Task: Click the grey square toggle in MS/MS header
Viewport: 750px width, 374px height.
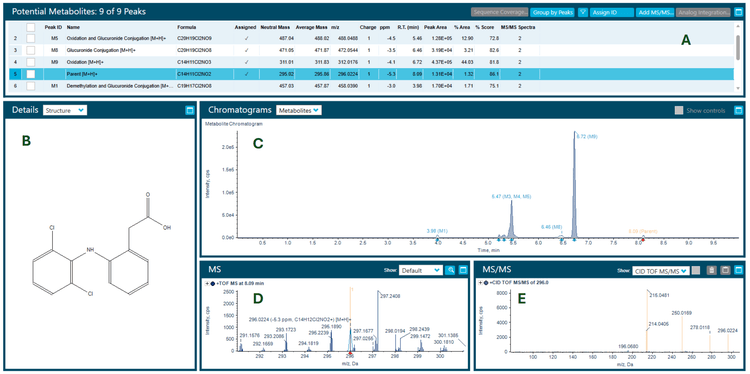Action: pos(696,270)
